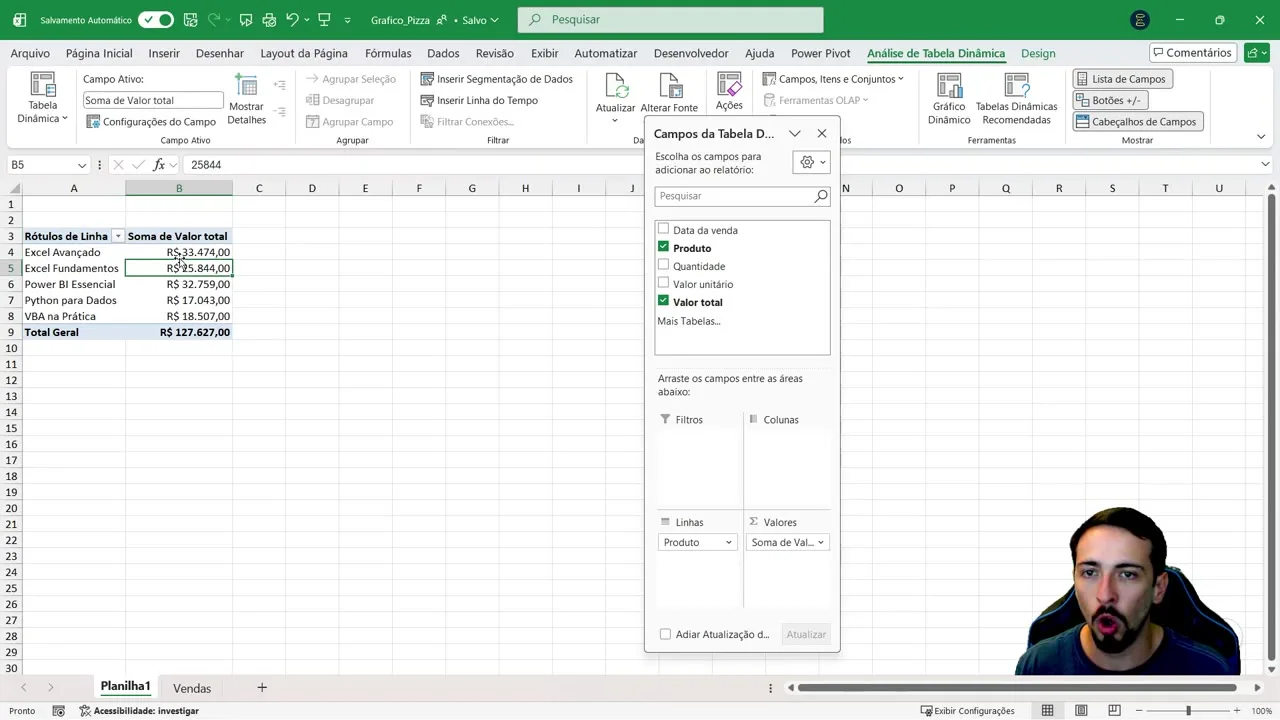
Task: Toggle Salvamento Automático switch
Action: point(156,20)
